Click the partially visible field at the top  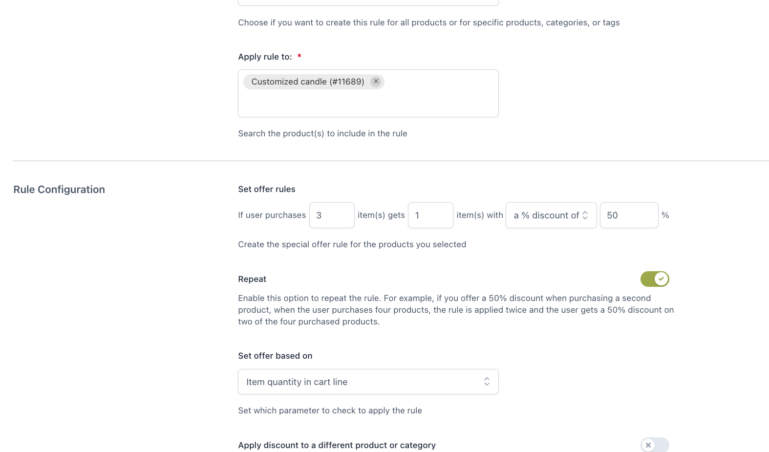pos(367,3)
